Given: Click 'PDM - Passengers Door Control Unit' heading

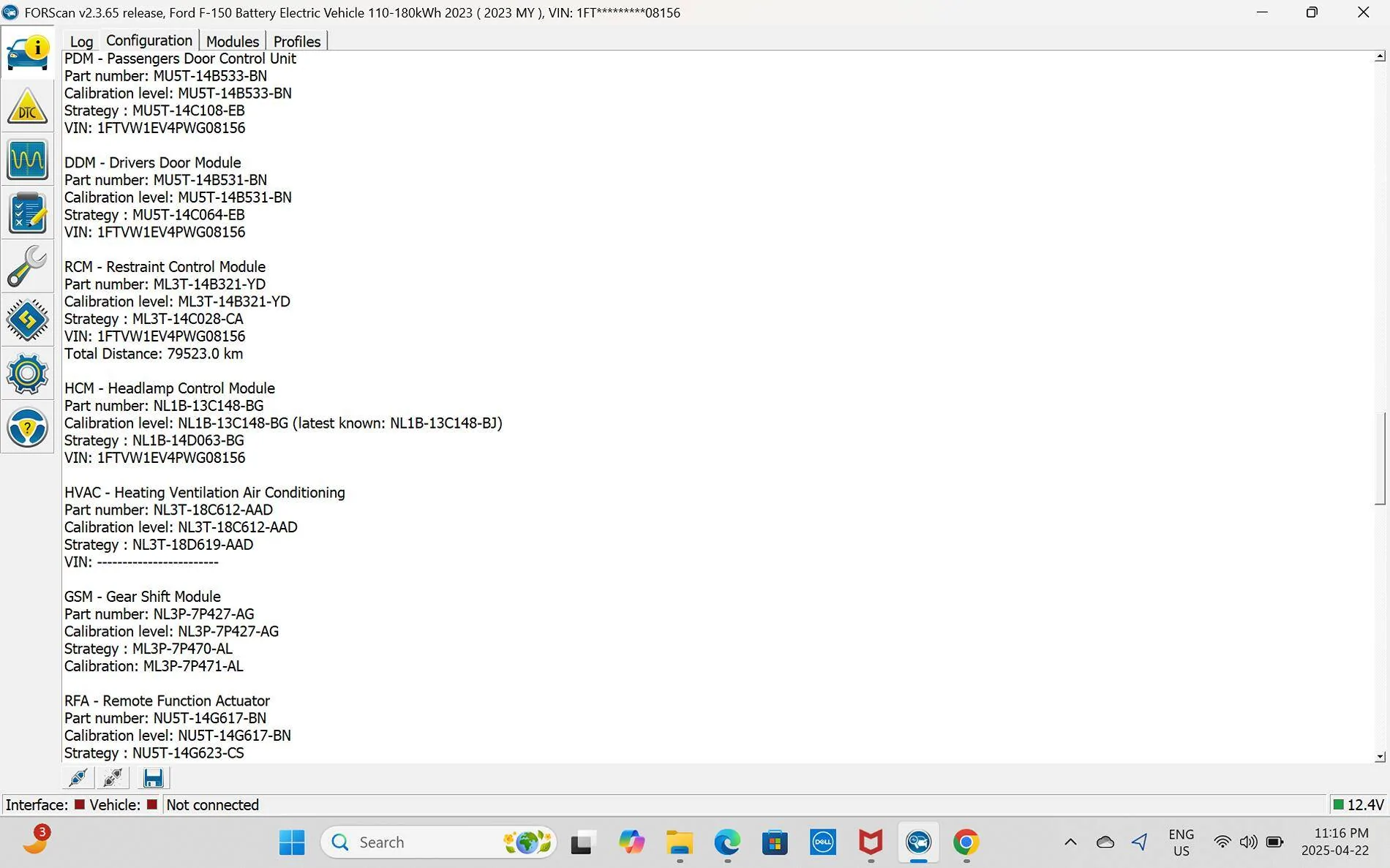Looking at the screenshot, I should (180, 59).
